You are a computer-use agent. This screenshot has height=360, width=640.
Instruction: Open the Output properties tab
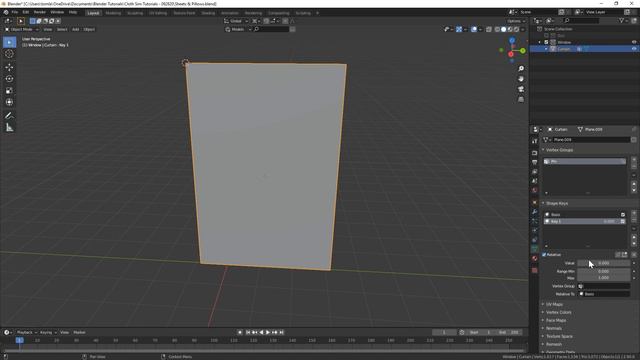pos(535,162)
